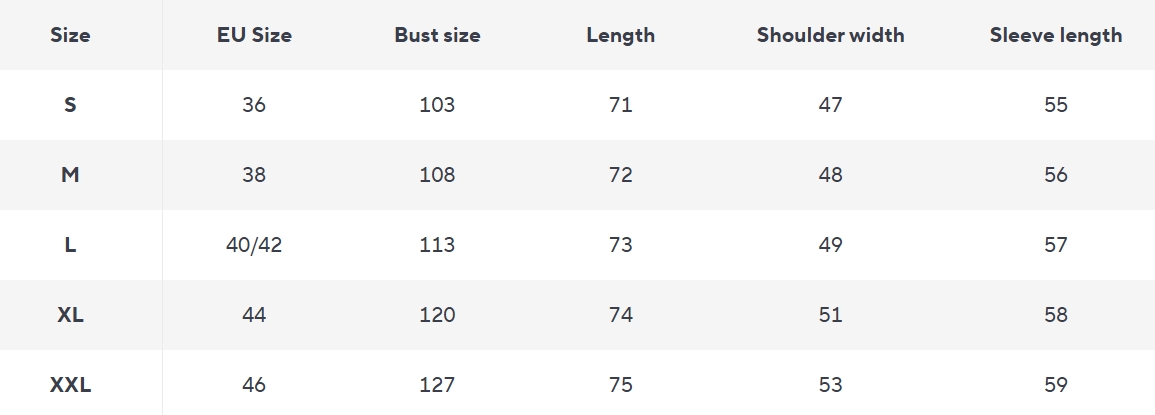Click the XL size row label
Screen dimensions: 1155x415
pos(70,315)
